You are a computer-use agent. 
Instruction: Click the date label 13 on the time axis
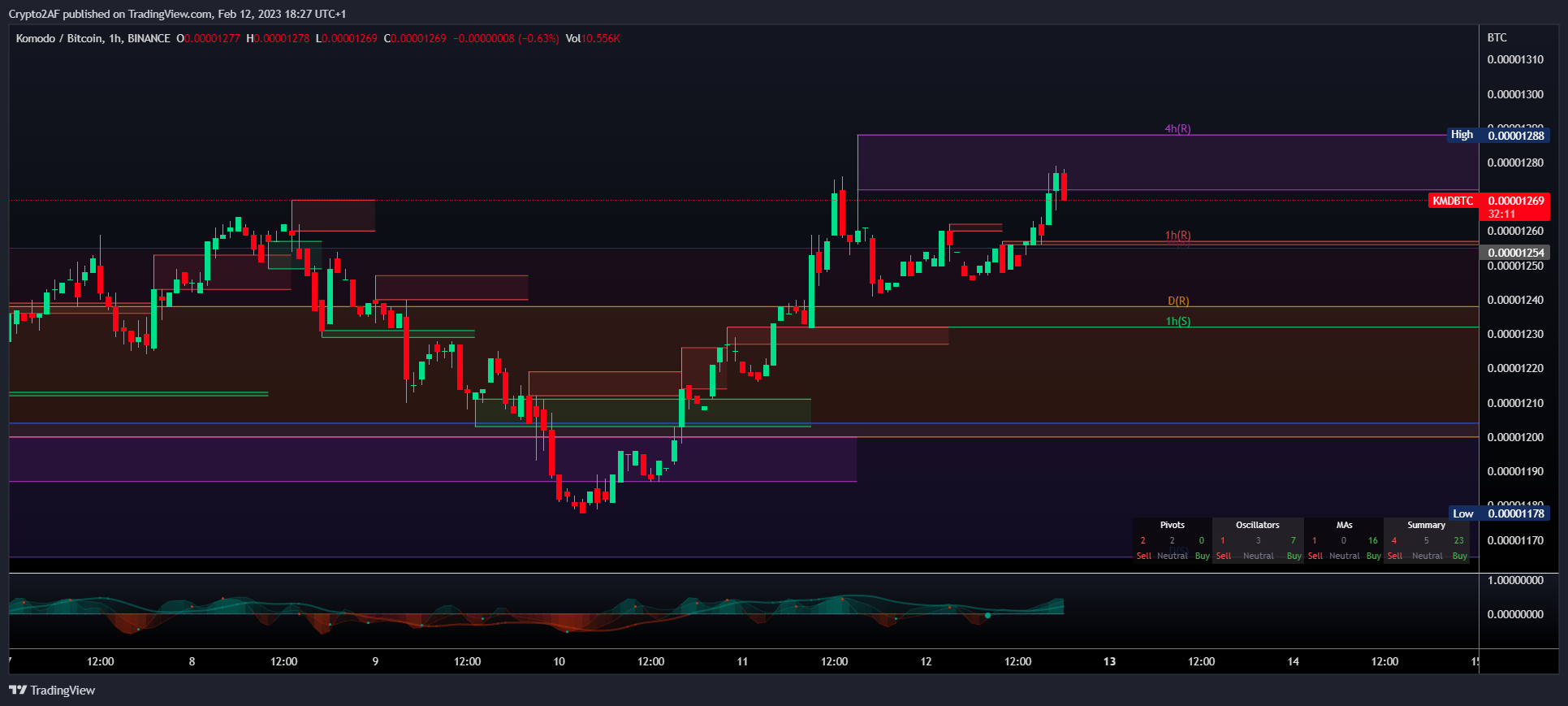coord(1109,661)
